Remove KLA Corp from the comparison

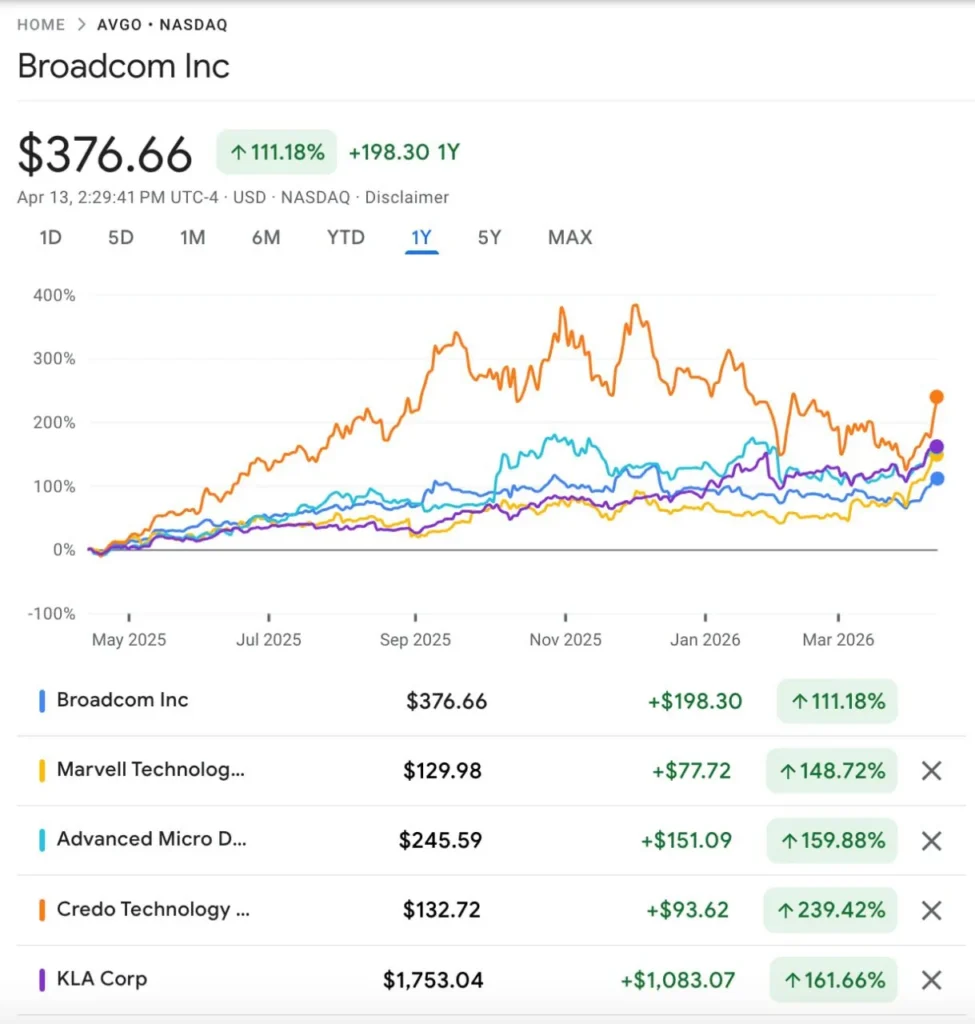point(931,980)
